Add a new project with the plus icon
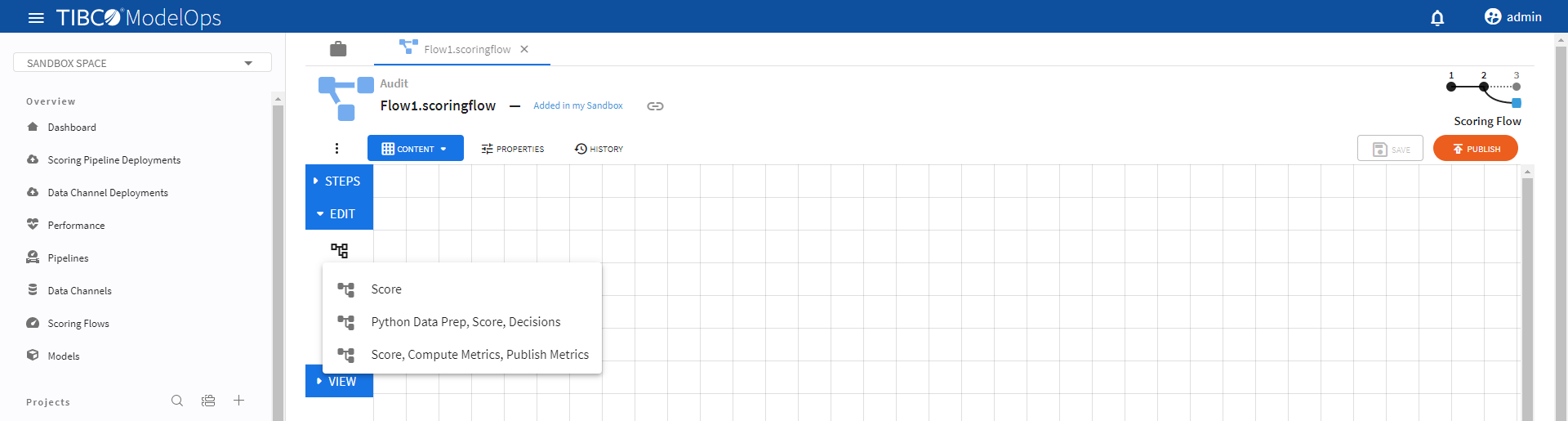This screenshot has width=1568, height=421. coord(238,400)
